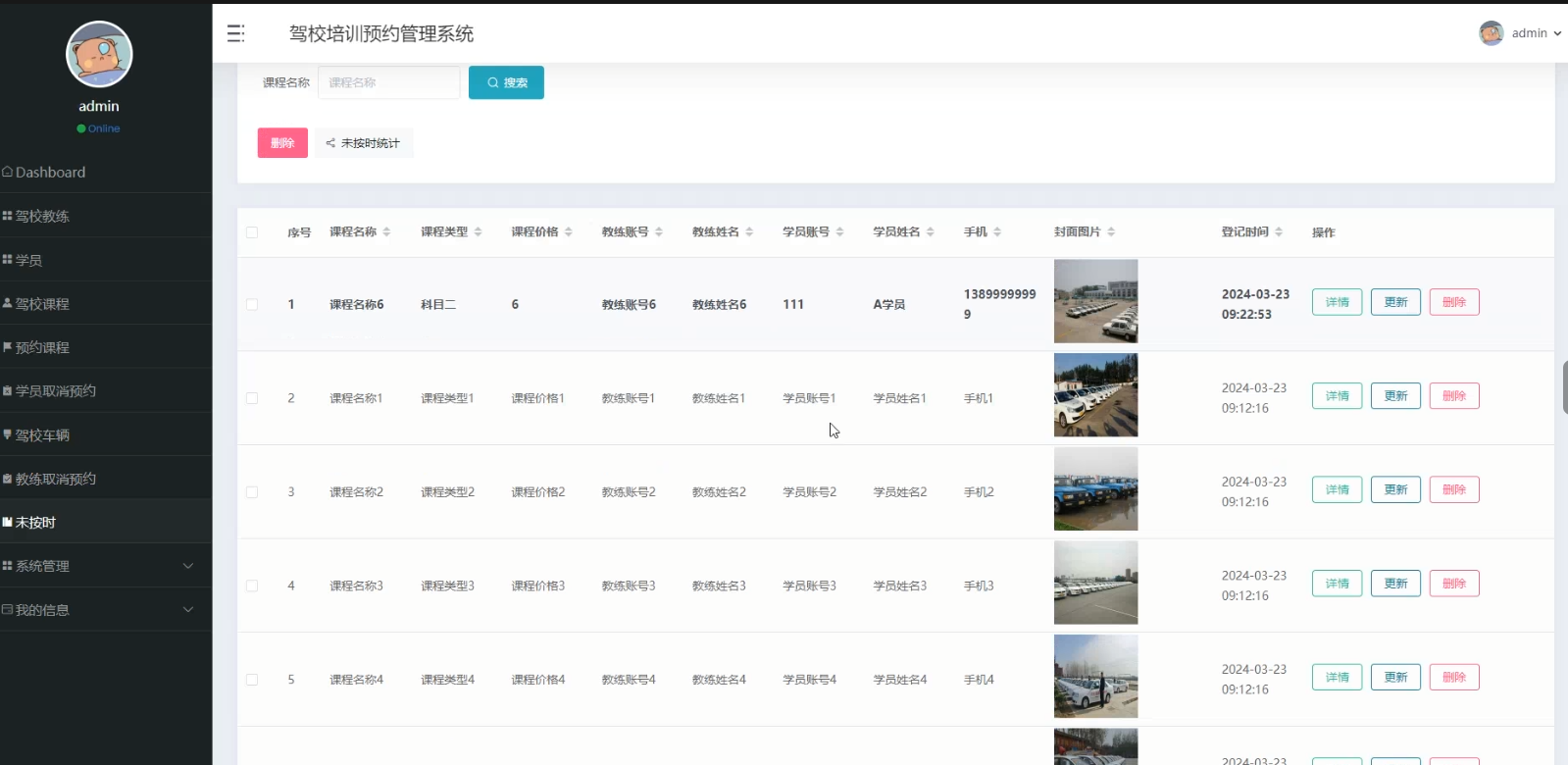Viewport: 1568px width, 765px height.
Task: Sort by 学员姓名 column arrows
Action: pyautogui.click(x=930, y=232)
